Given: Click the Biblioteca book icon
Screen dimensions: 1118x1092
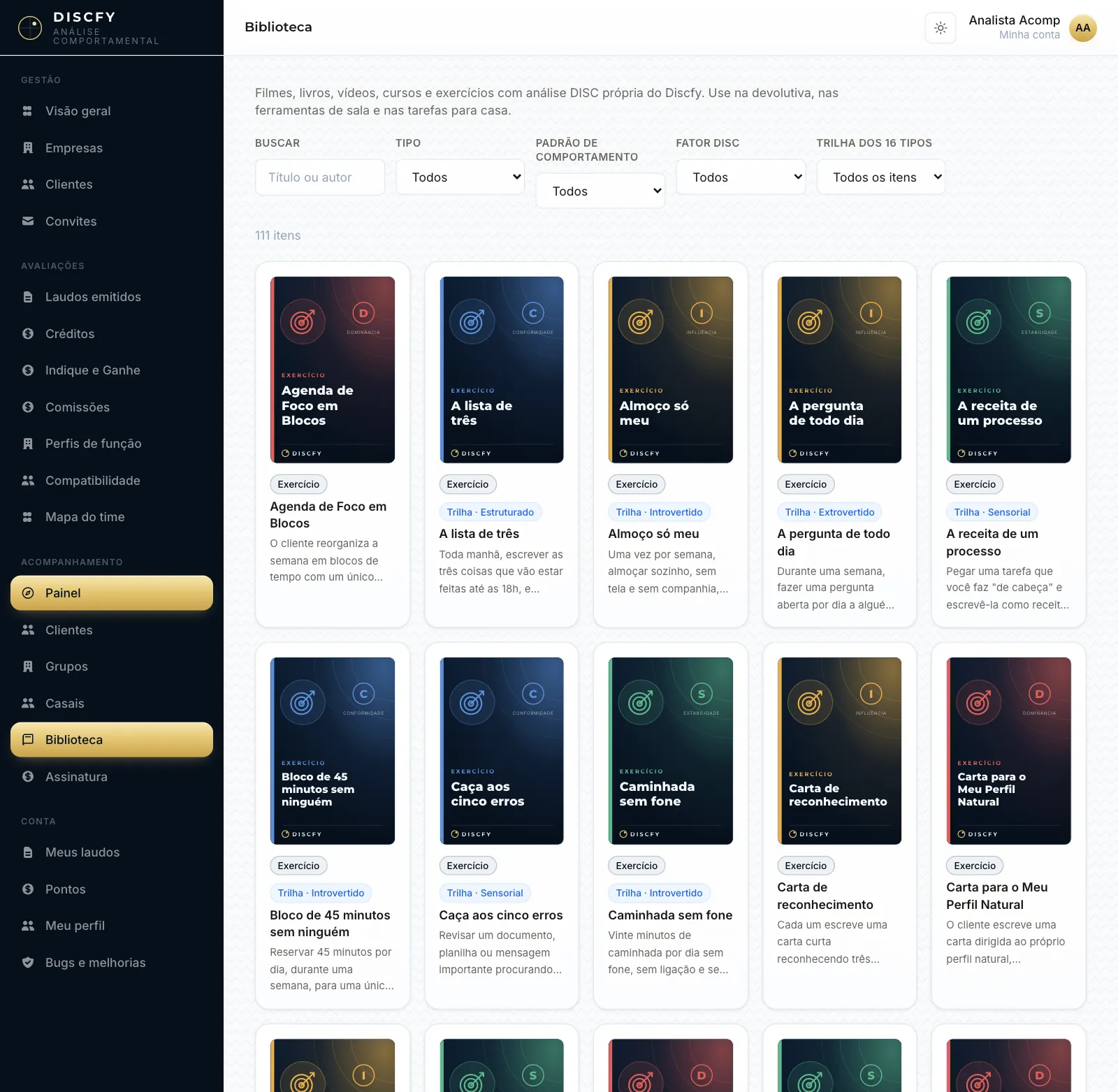Looking at the screenshot, I should 28,740.
